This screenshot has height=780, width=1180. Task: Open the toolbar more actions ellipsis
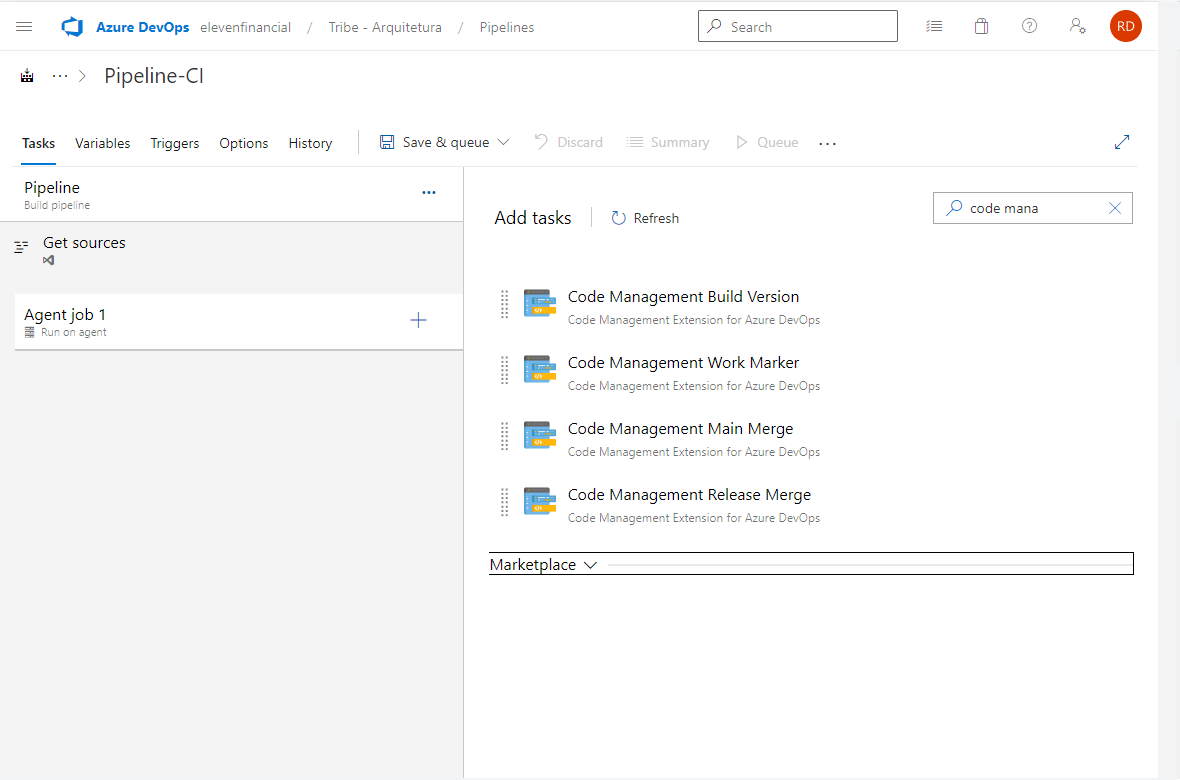tap(827, 143)
